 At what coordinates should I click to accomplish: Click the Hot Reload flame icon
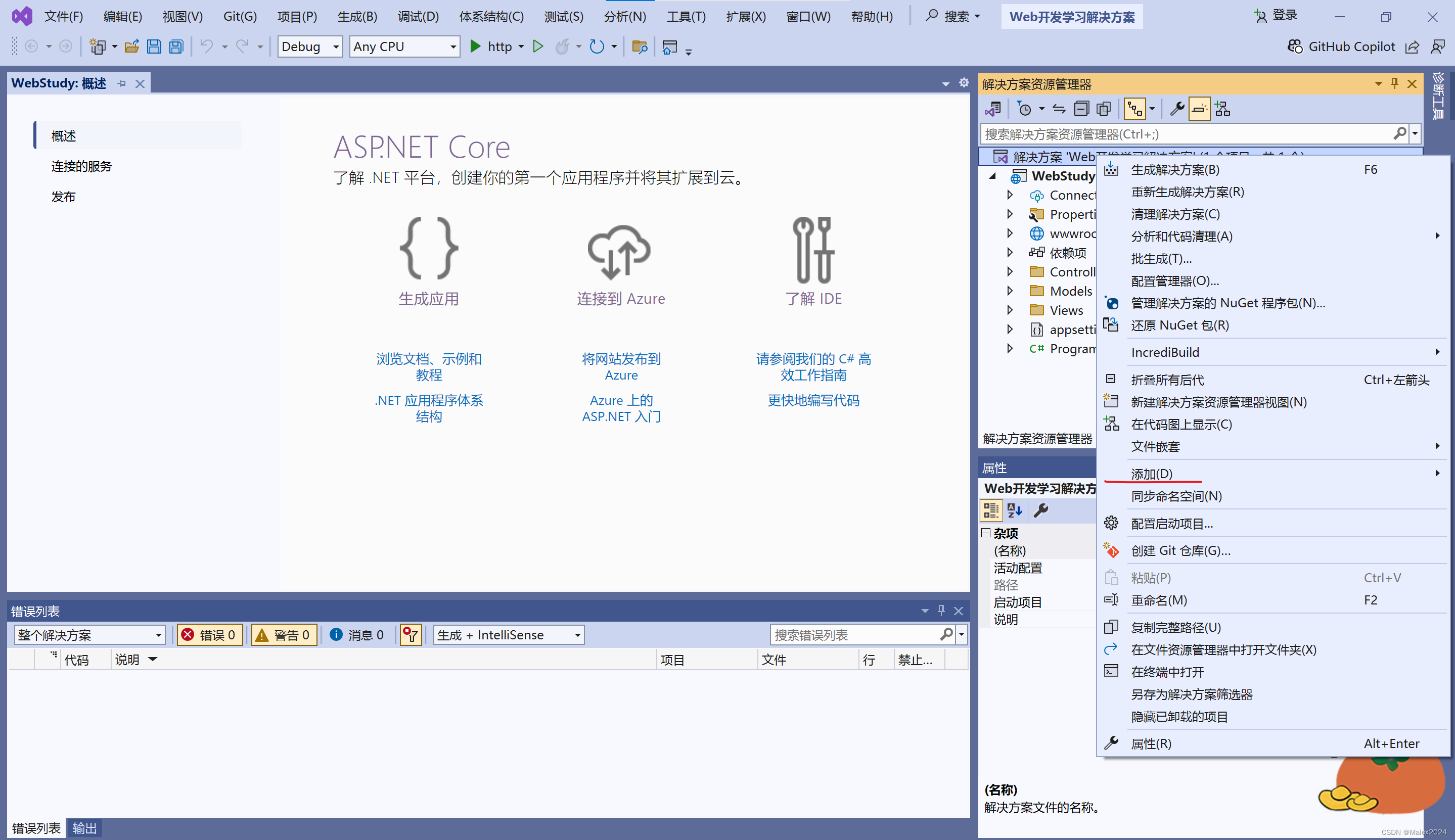click(562, 46)
